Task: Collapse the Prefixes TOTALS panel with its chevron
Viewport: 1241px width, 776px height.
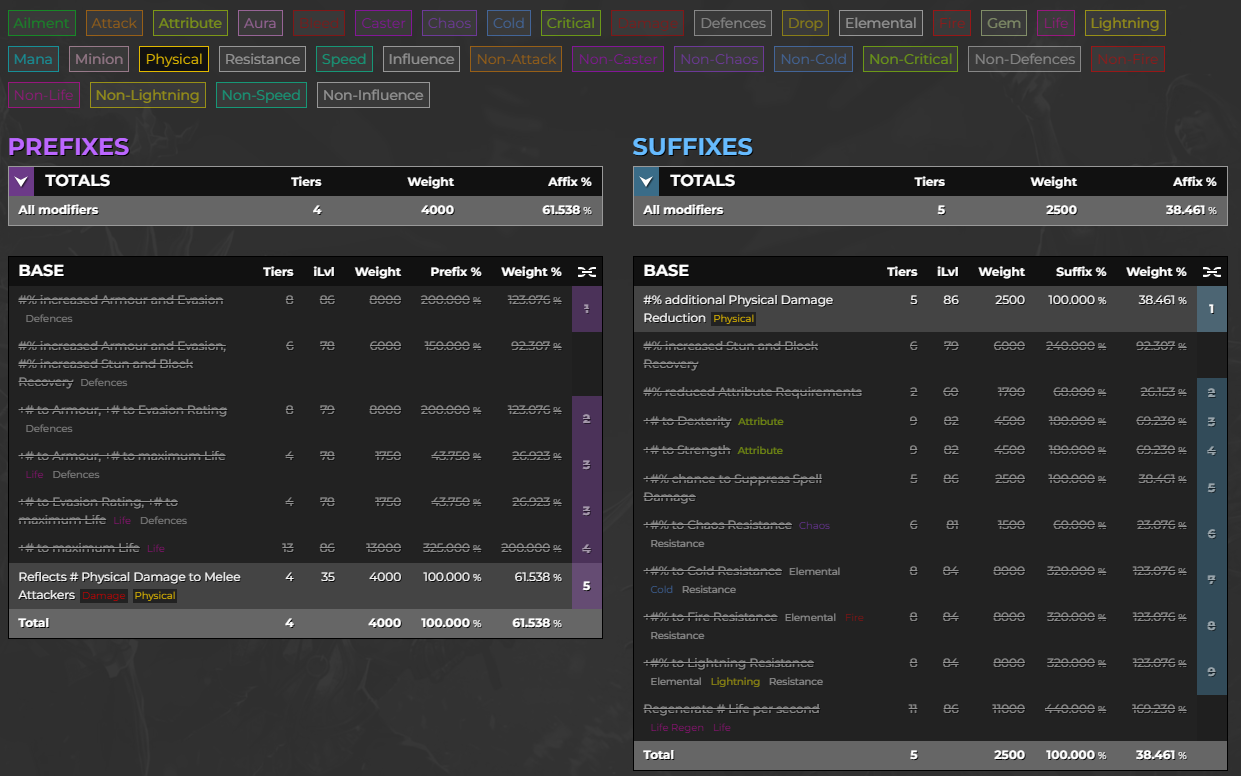Action: 21,181
